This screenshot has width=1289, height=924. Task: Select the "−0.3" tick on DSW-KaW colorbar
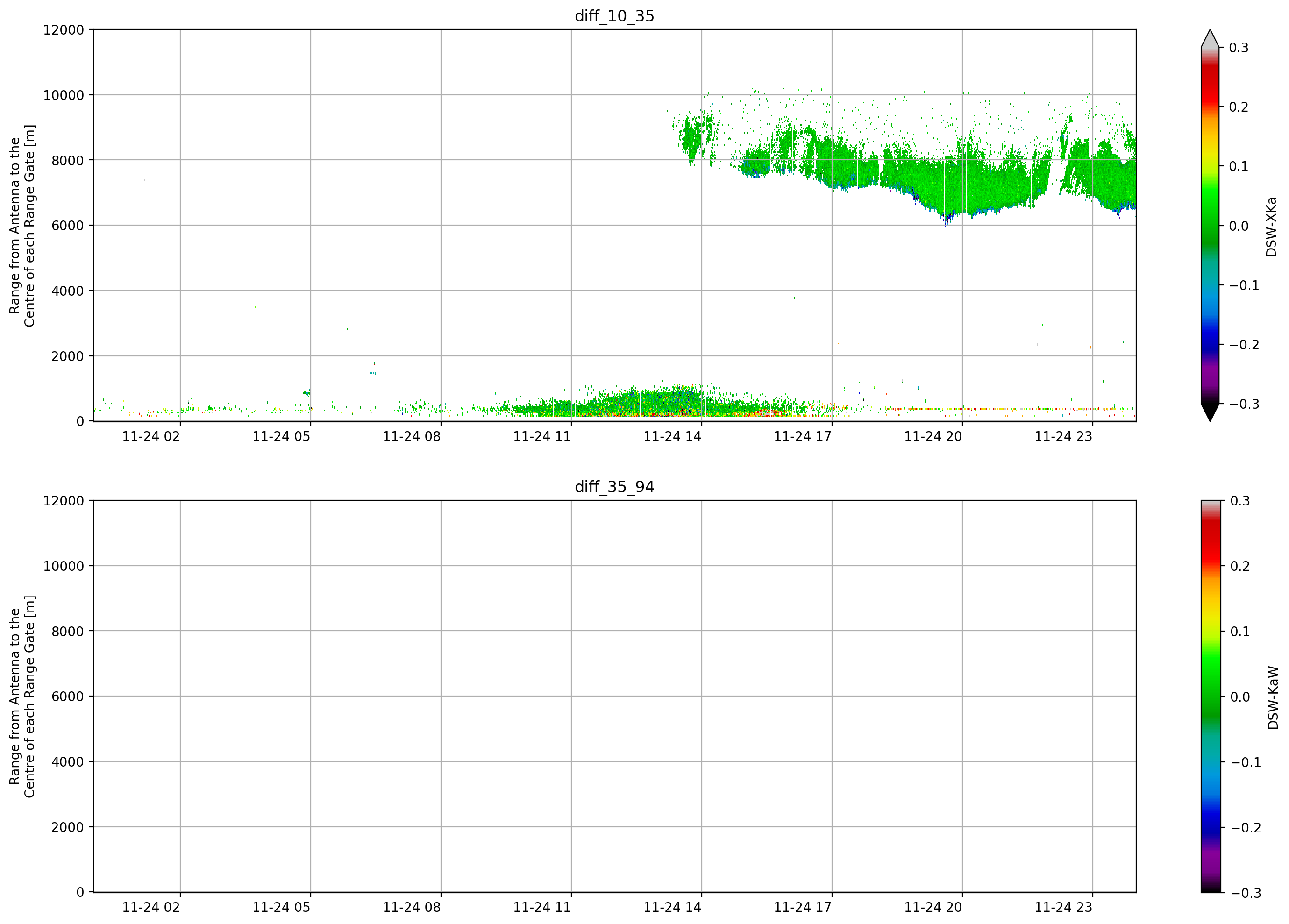click(x=1246, y=893)
